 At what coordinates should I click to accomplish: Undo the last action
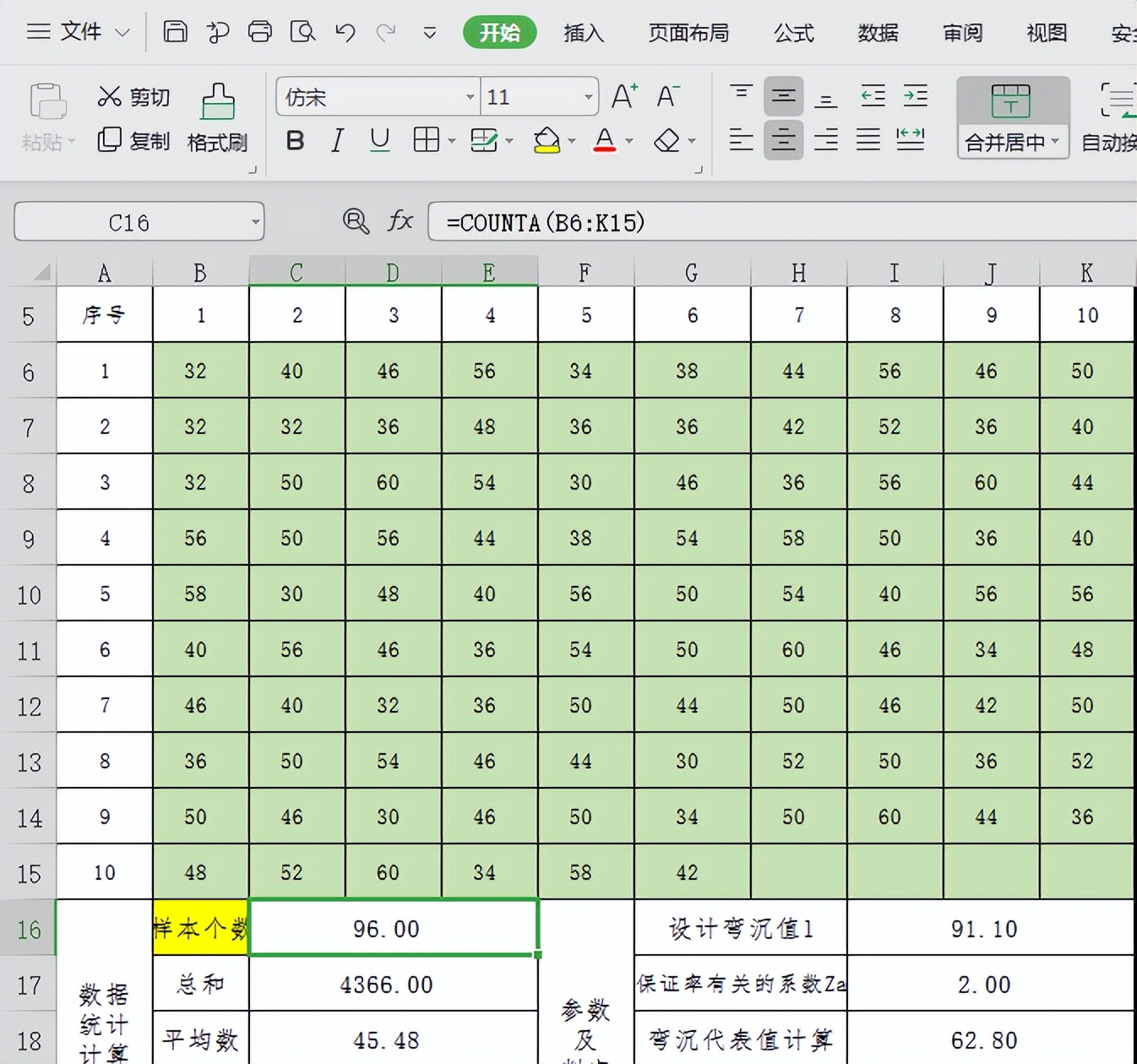tap(344, 32)
